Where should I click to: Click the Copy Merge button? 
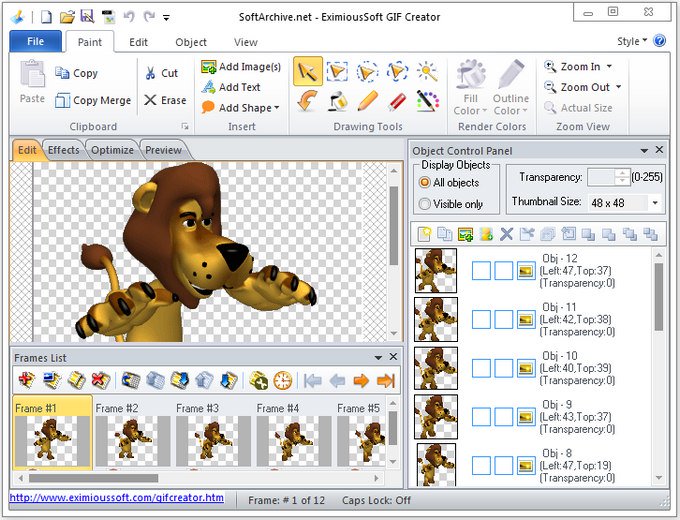(93, 100)
